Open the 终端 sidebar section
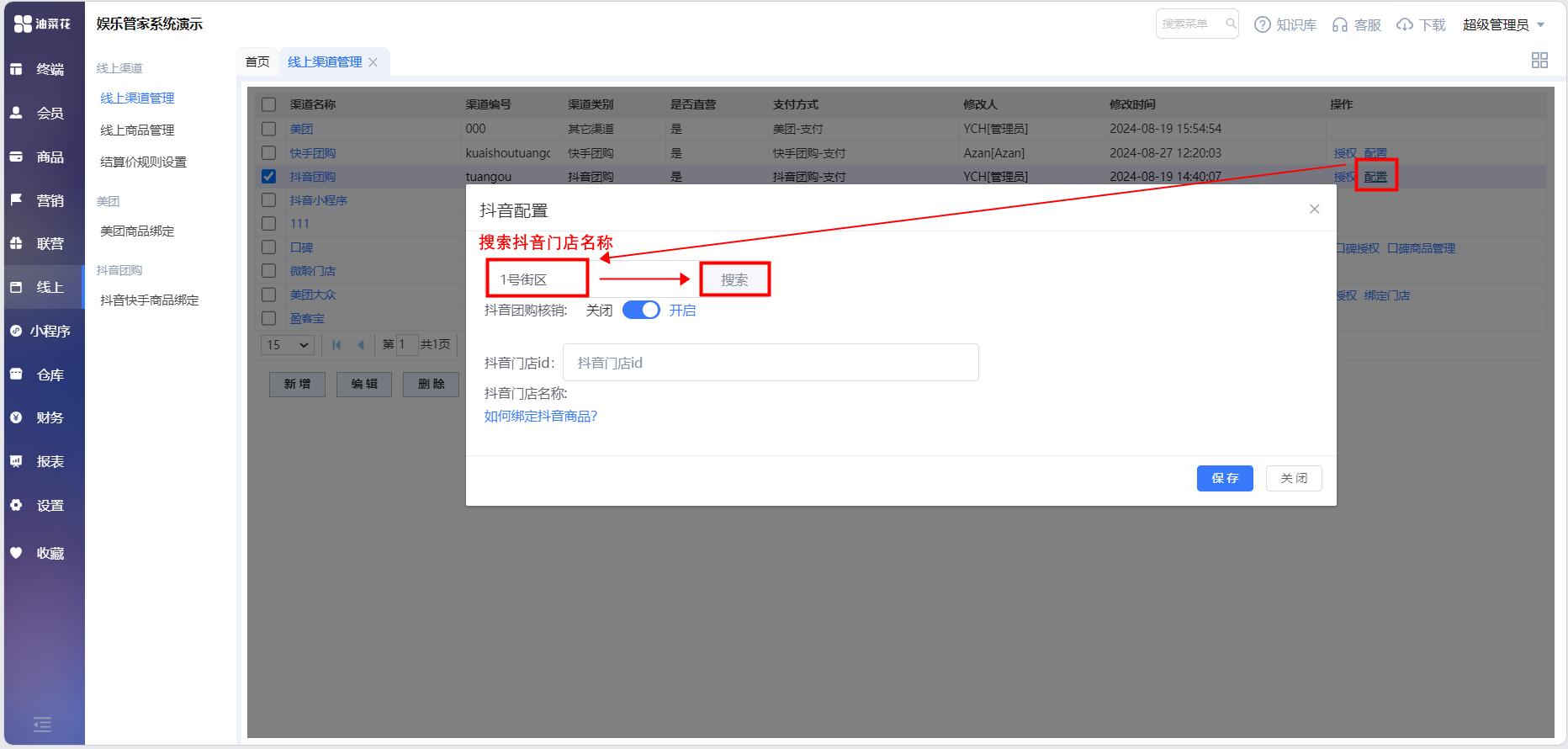This screenshot has width=1568, height=749. coord(42,69)
